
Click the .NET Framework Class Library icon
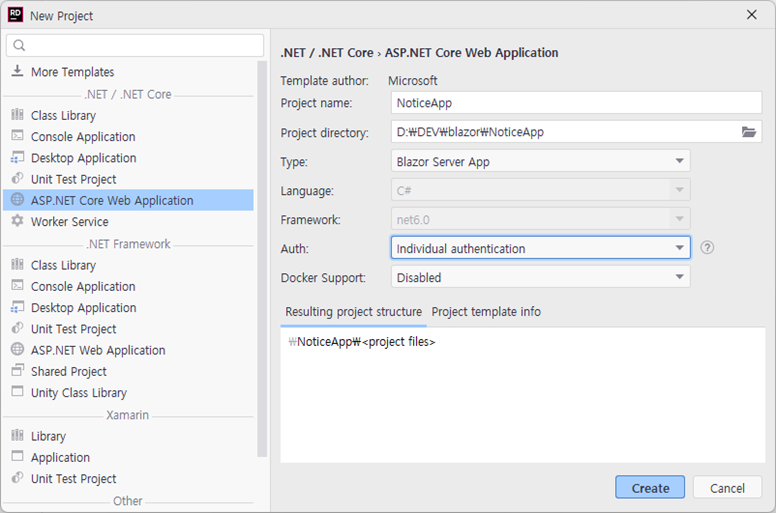[x=17, y=265]
